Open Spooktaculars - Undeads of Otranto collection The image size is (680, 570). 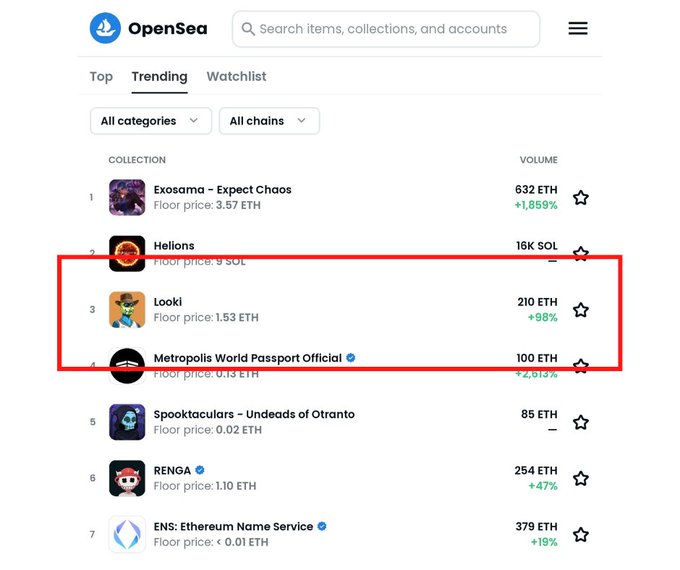[254, 414]
